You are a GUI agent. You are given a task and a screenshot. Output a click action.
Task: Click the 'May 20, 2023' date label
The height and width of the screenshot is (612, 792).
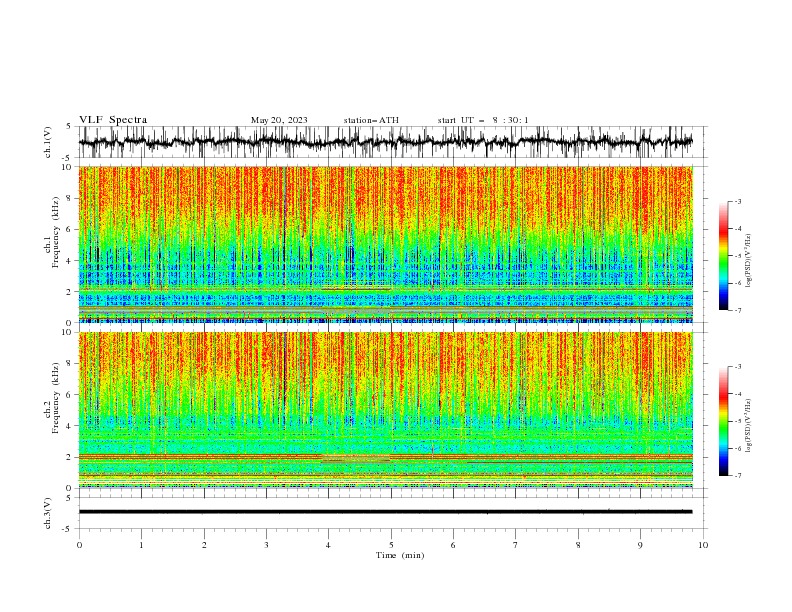coord(279,120)
